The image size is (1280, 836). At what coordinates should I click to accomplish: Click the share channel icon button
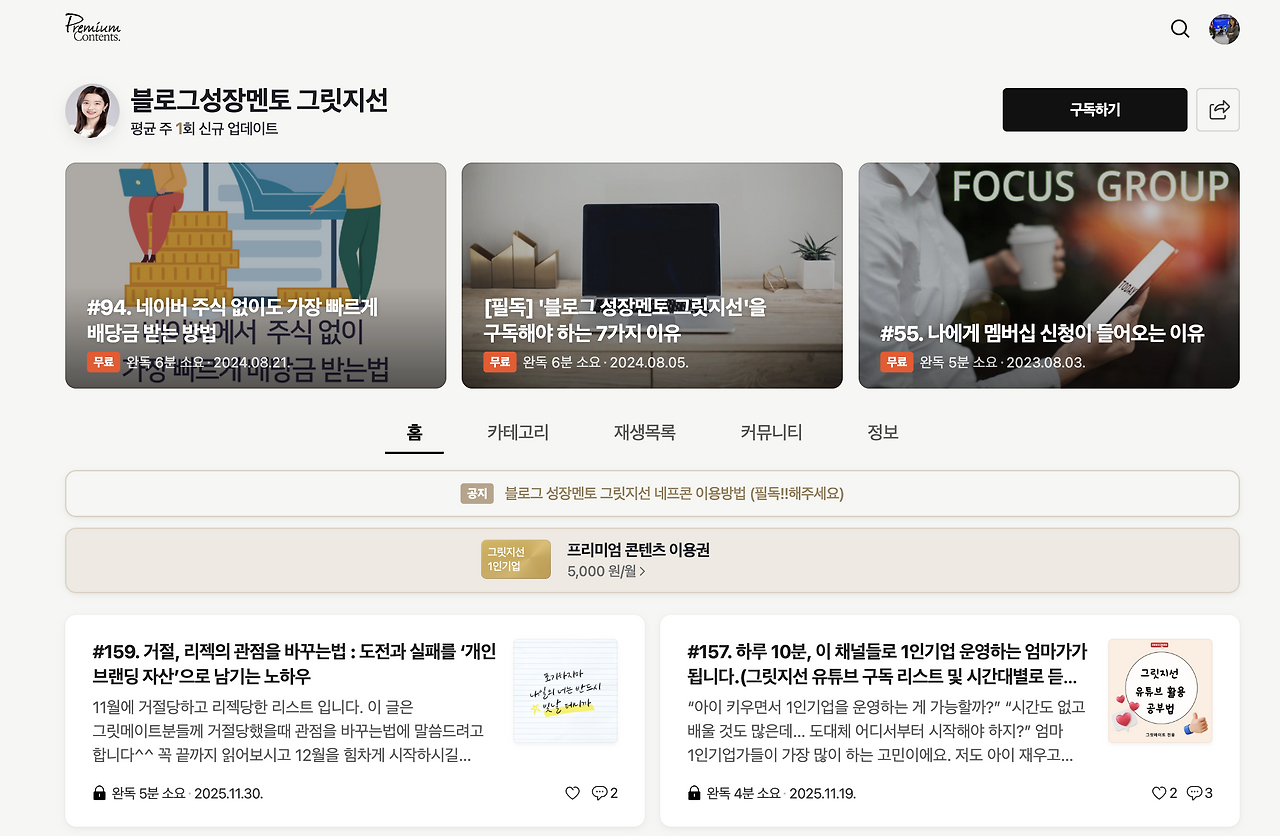tap(1218, 110)
